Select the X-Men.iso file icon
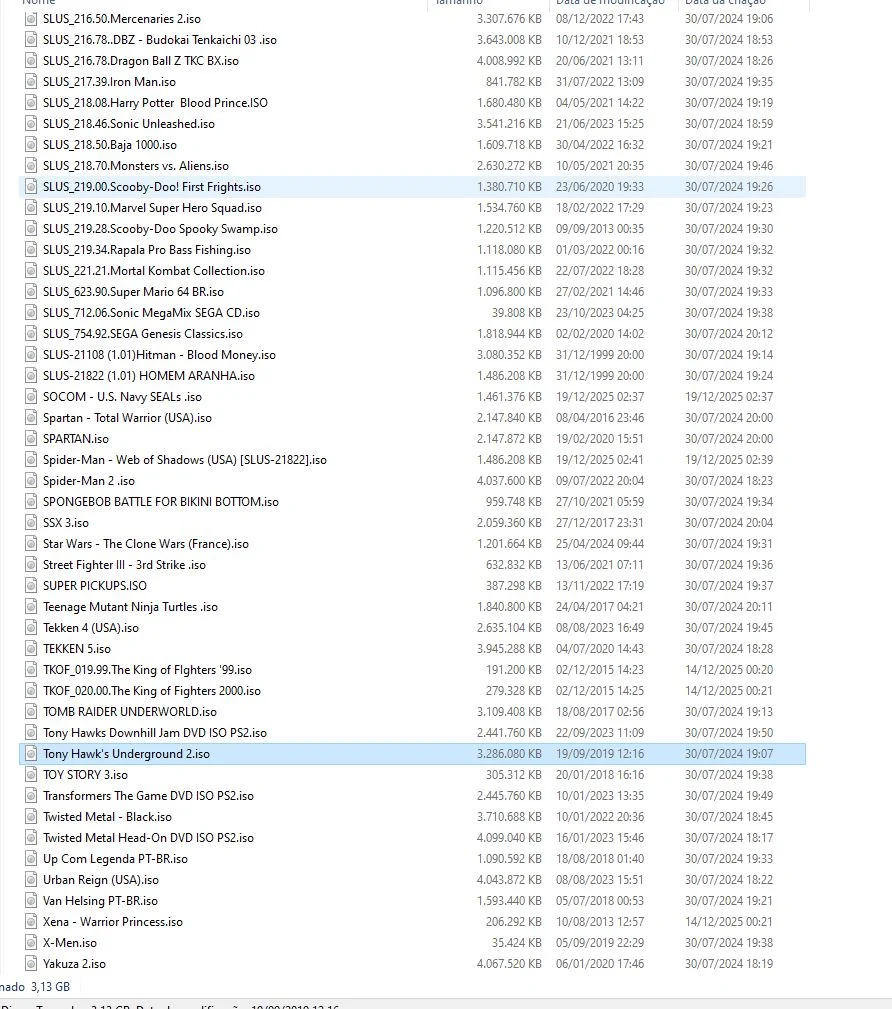This screenshot has height=1009, width=892. tap(31, 943)
